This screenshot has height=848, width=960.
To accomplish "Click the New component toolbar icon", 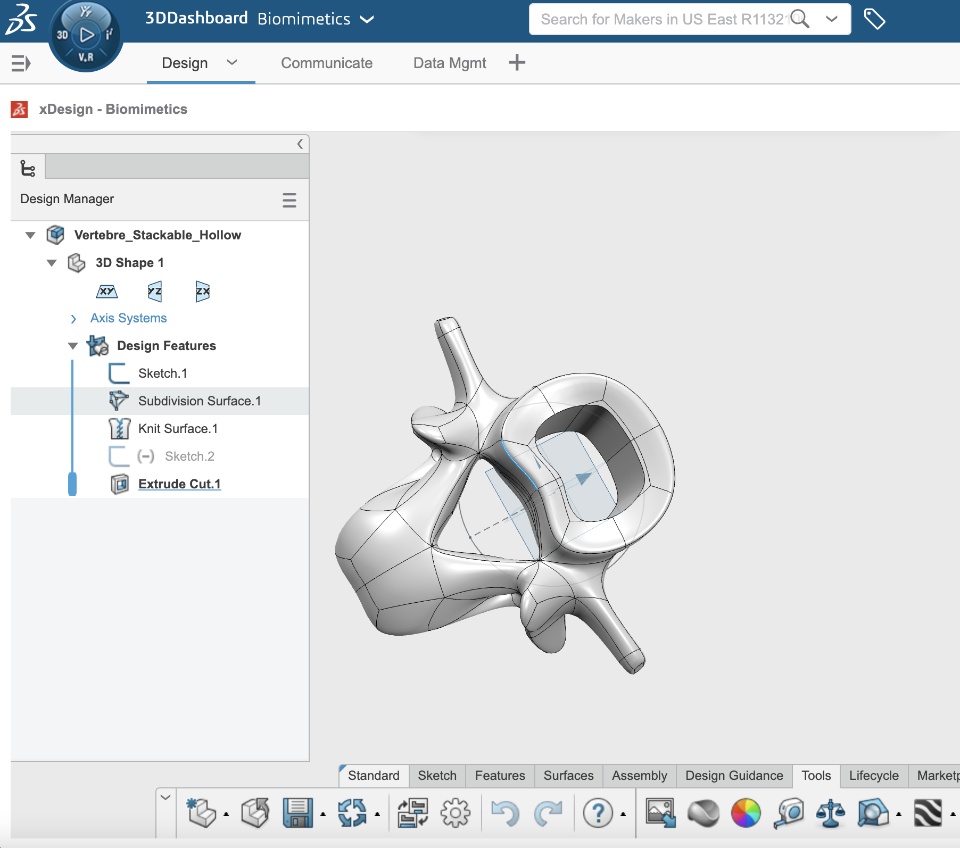I will [201, 813].
